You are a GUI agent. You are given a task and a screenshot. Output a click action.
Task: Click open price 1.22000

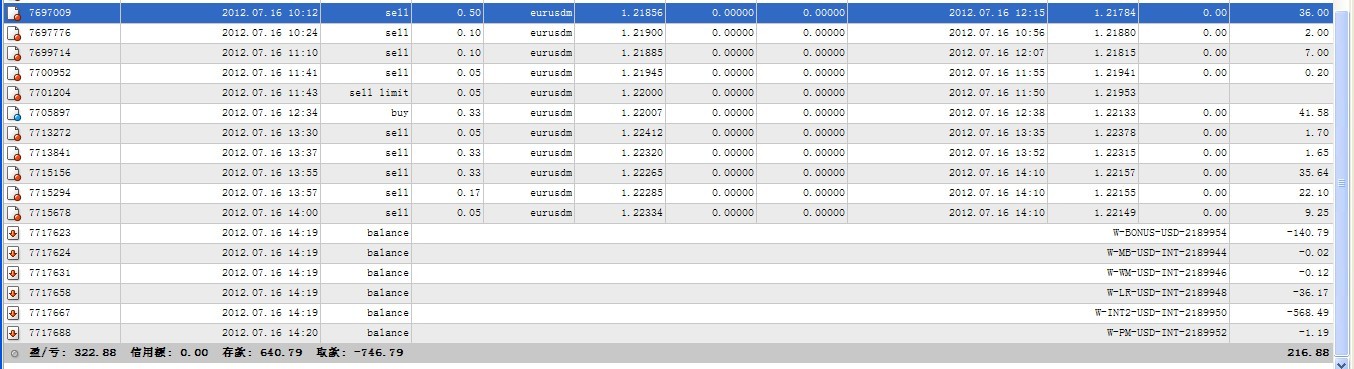coord(642,93)
